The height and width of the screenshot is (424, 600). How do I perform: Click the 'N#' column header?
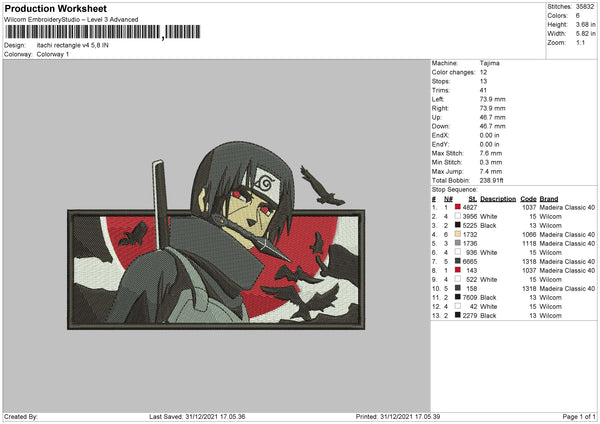[x=448, y=199]
